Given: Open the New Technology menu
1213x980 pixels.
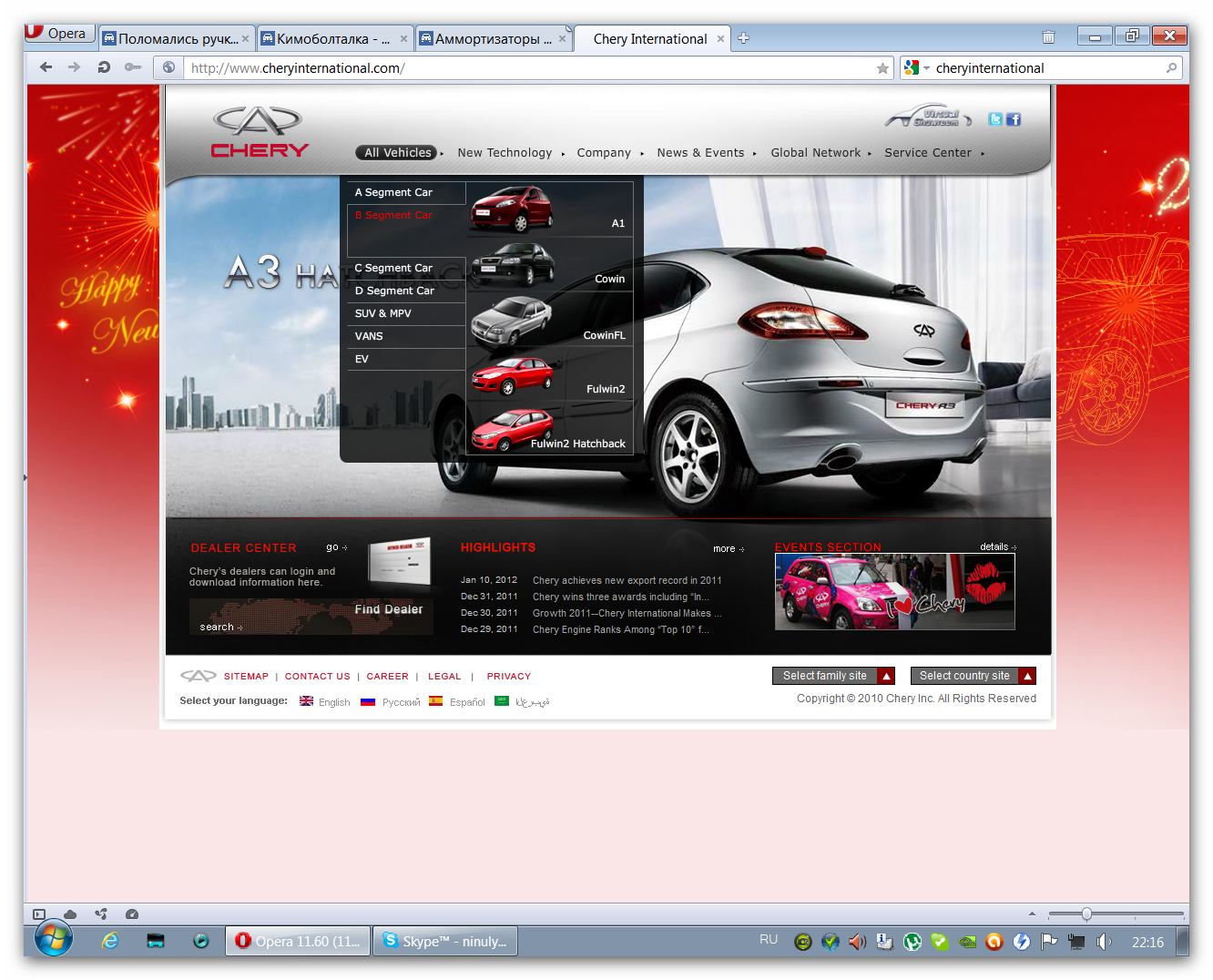Looking at the screenshot, I should 505,153.
